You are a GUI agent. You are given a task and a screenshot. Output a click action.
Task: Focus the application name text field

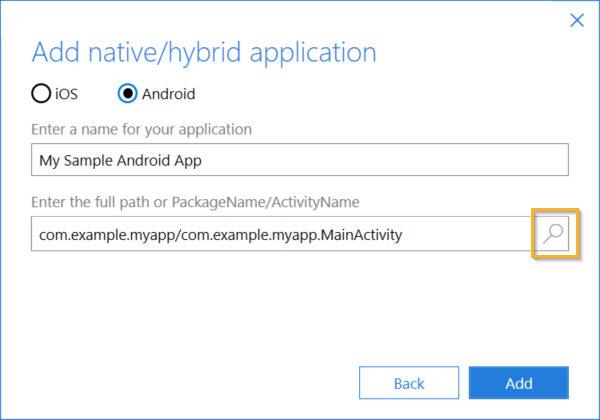click(300, 159)
